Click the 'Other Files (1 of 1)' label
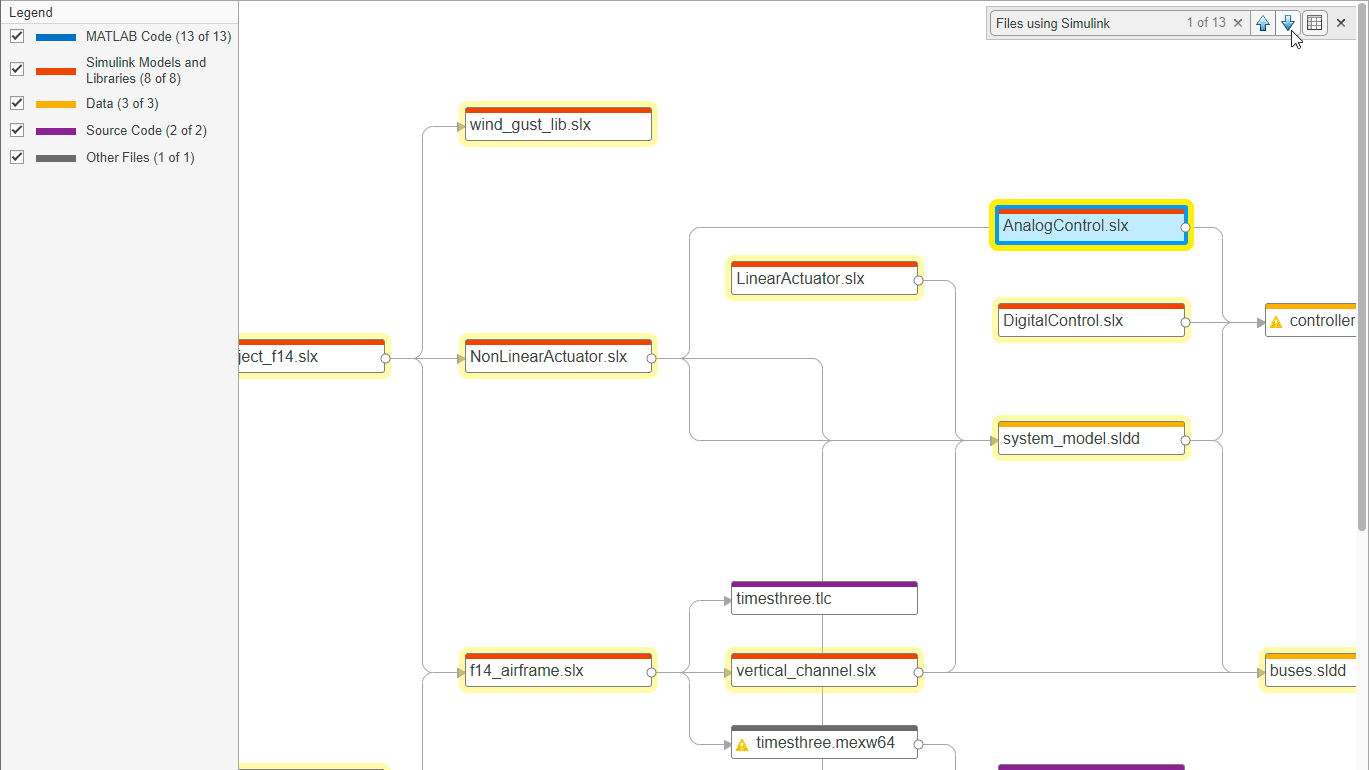Image resolution: width=1369 pixels, height=770 pixels. pyautogui.click(x=140, y=157)
